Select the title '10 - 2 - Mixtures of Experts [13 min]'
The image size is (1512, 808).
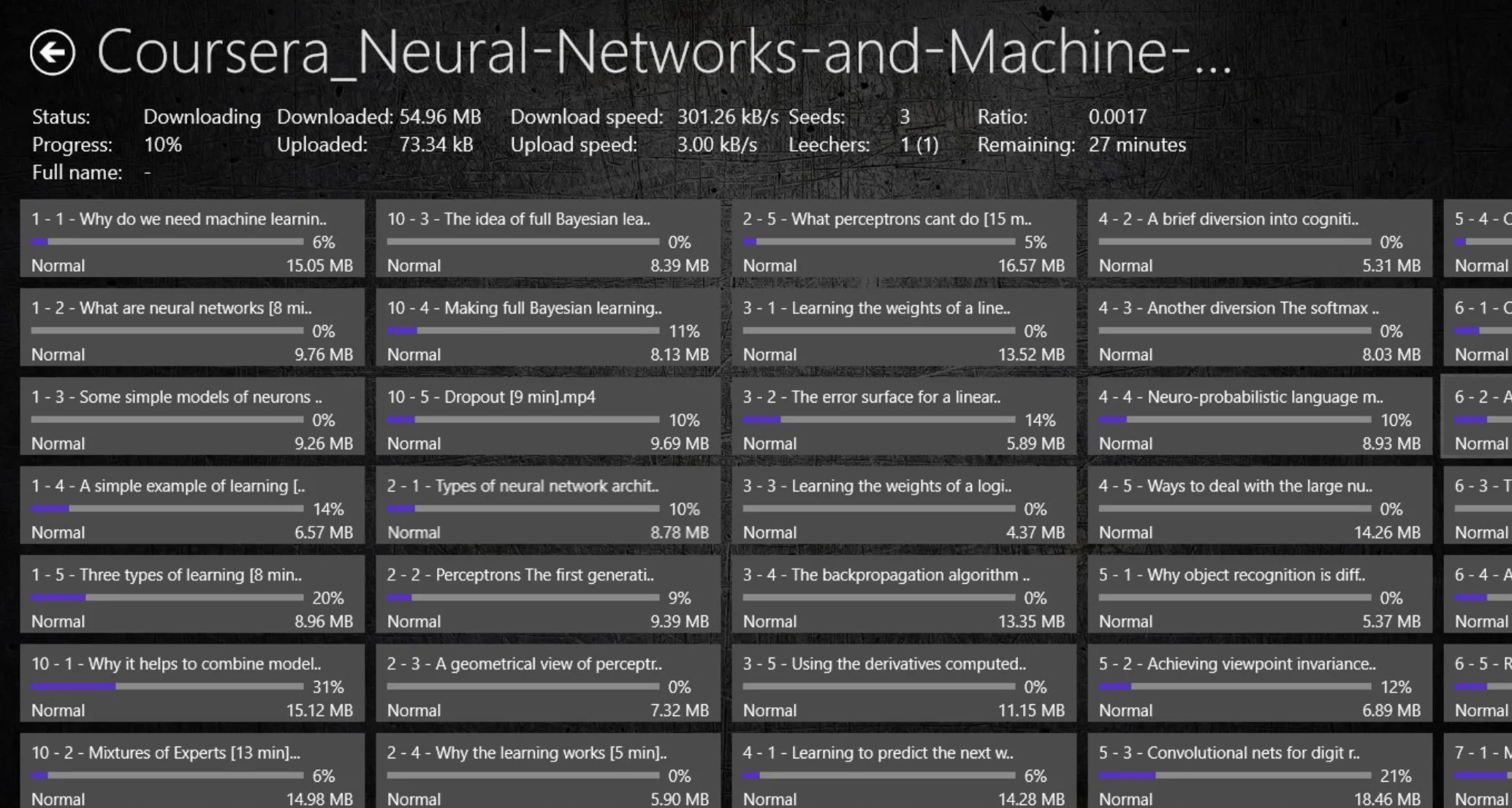click(166, 752)
